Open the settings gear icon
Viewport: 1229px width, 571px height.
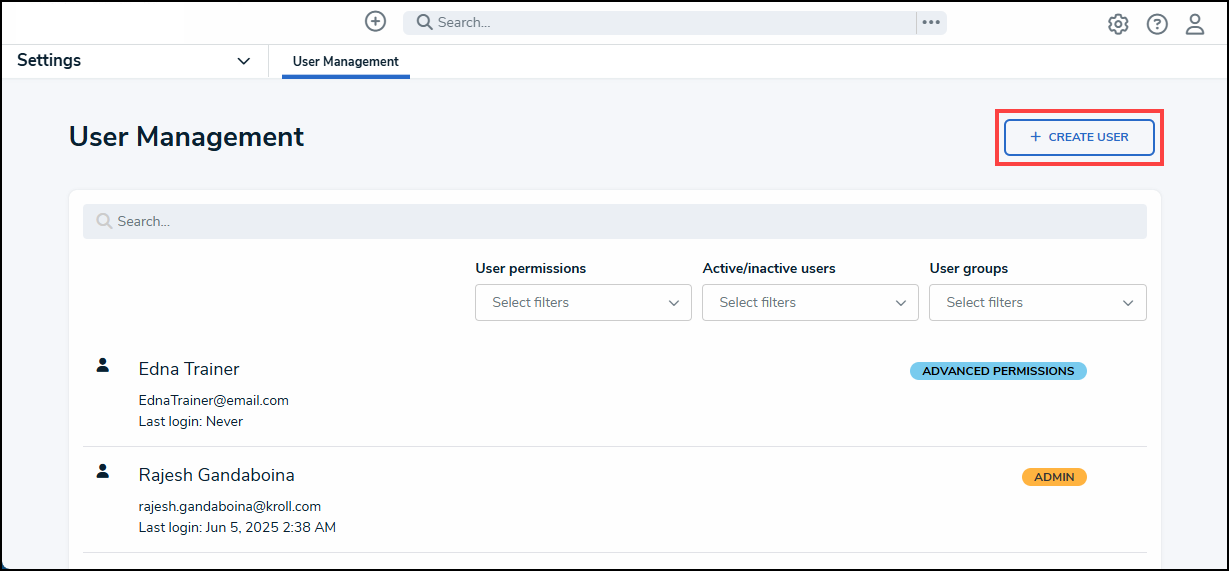point(1118,24)
